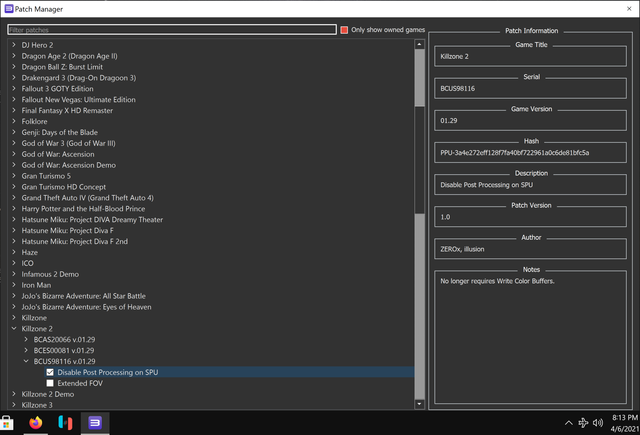Click the Patch Version value 1.0
Image resolution: width=640 pixels, height=435 pixels.
445,217
